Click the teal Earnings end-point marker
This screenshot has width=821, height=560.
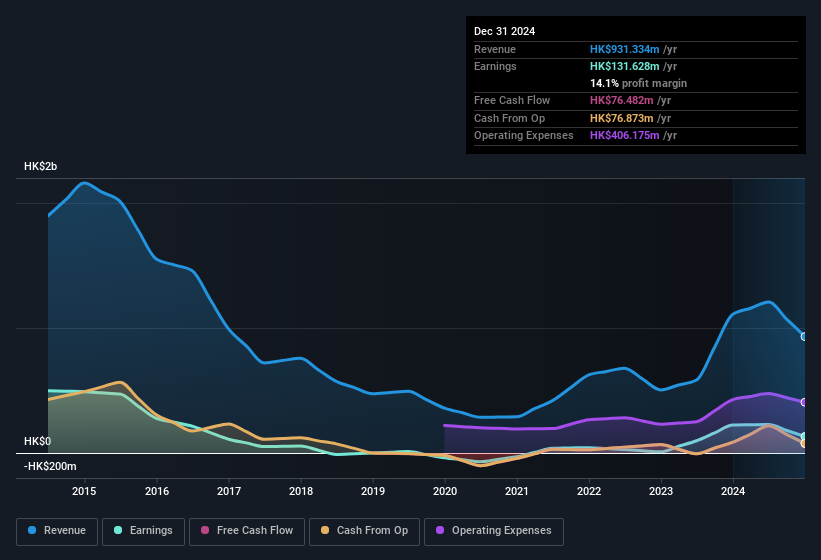(x=804, y=436)
